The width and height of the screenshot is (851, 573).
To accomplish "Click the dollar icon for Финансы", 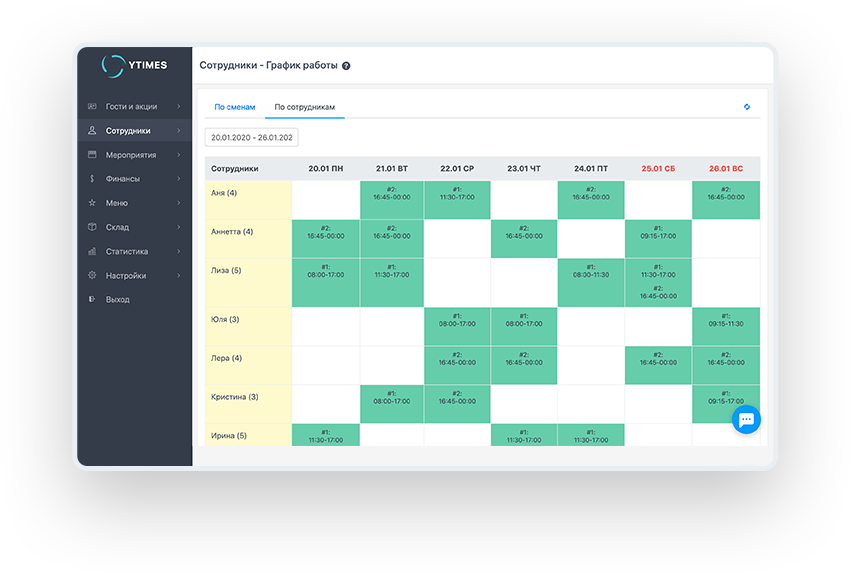I will 92,179.
